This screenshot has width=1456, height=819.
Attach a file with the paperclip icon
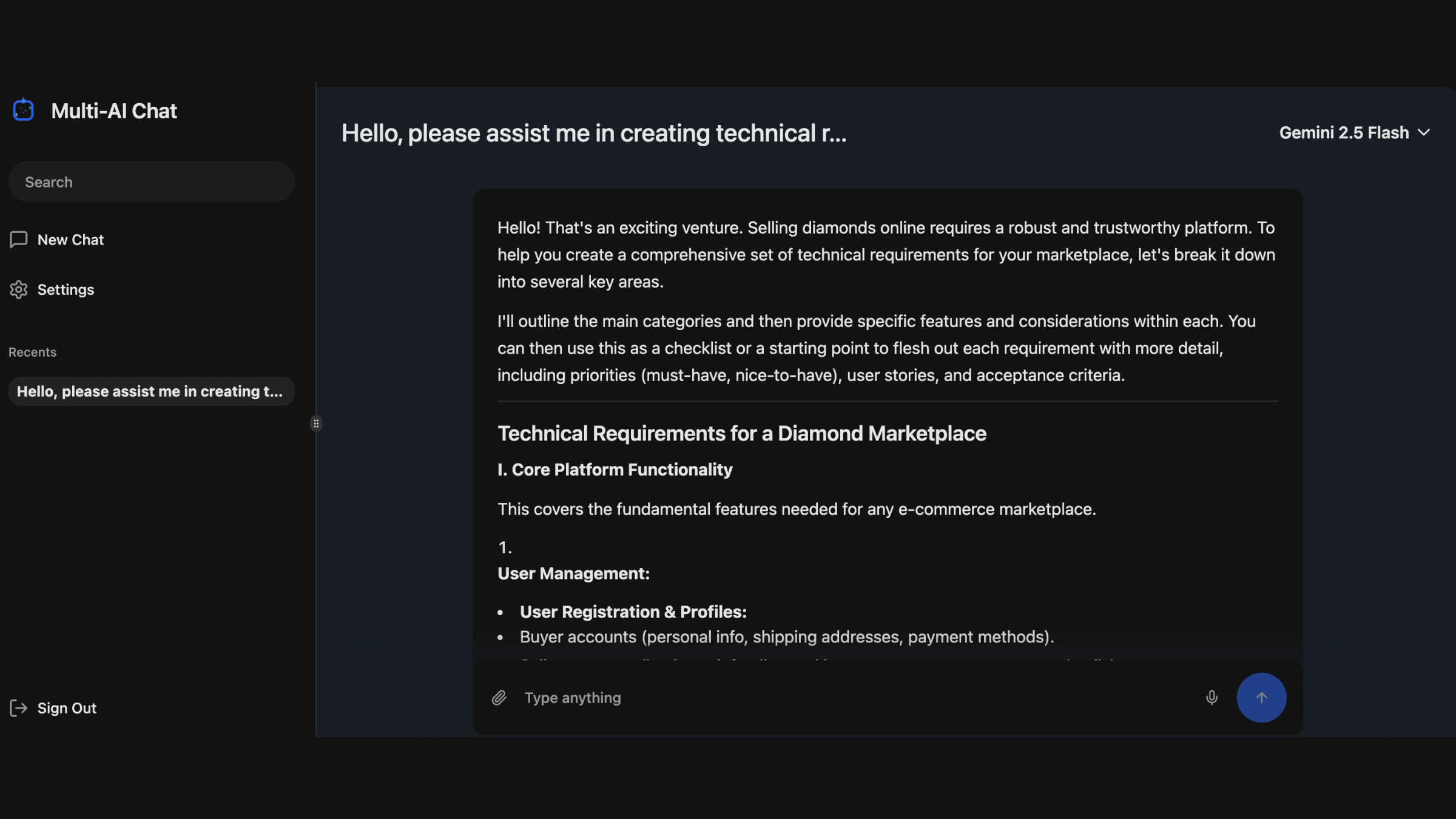click(499, 698)
